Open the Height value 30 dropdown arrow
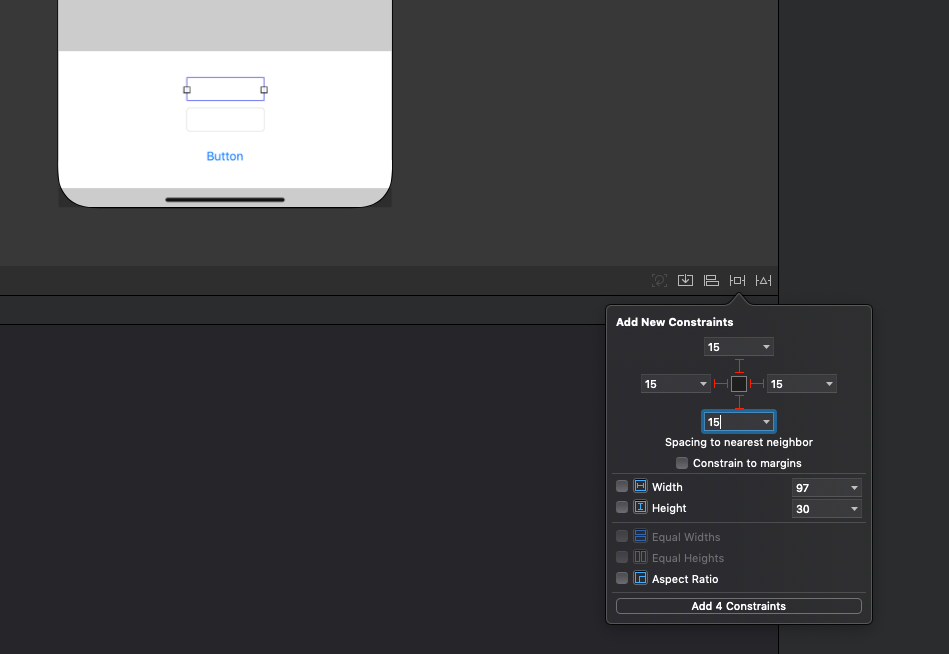 pos(855,509)
